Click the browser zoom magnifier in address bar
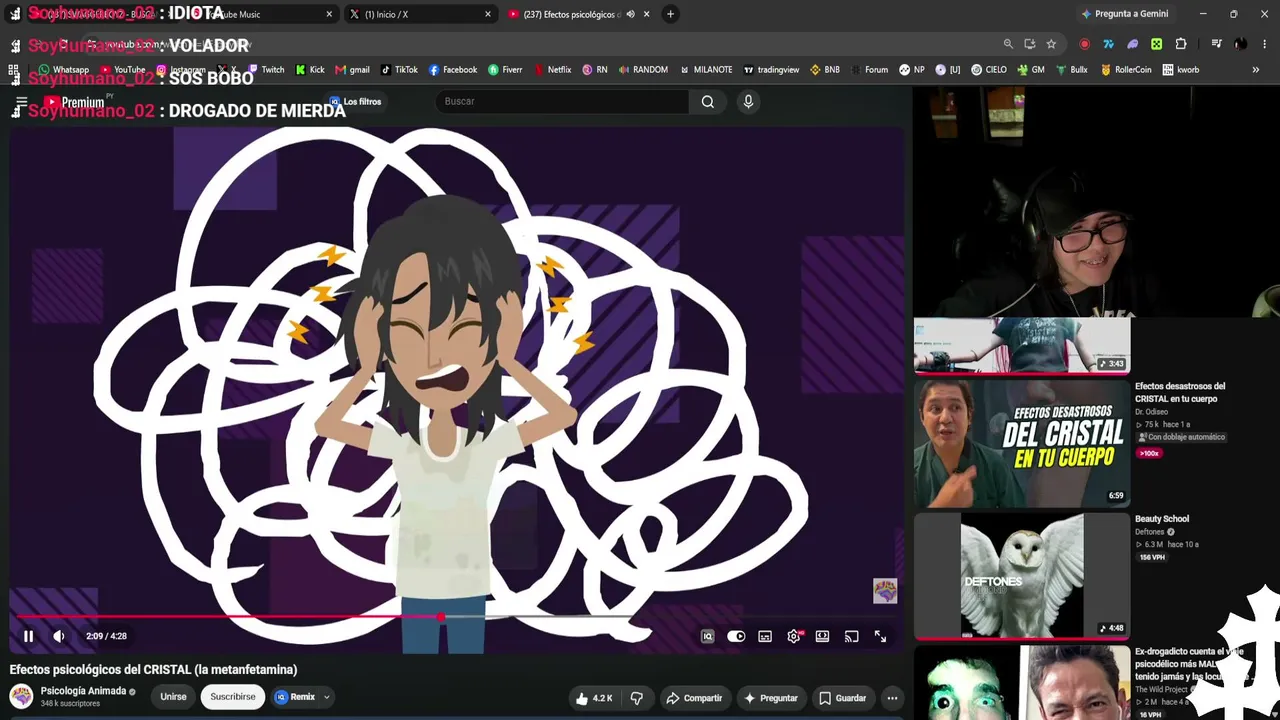Viewport: 1280px width, 720px height. point(1008,44)
